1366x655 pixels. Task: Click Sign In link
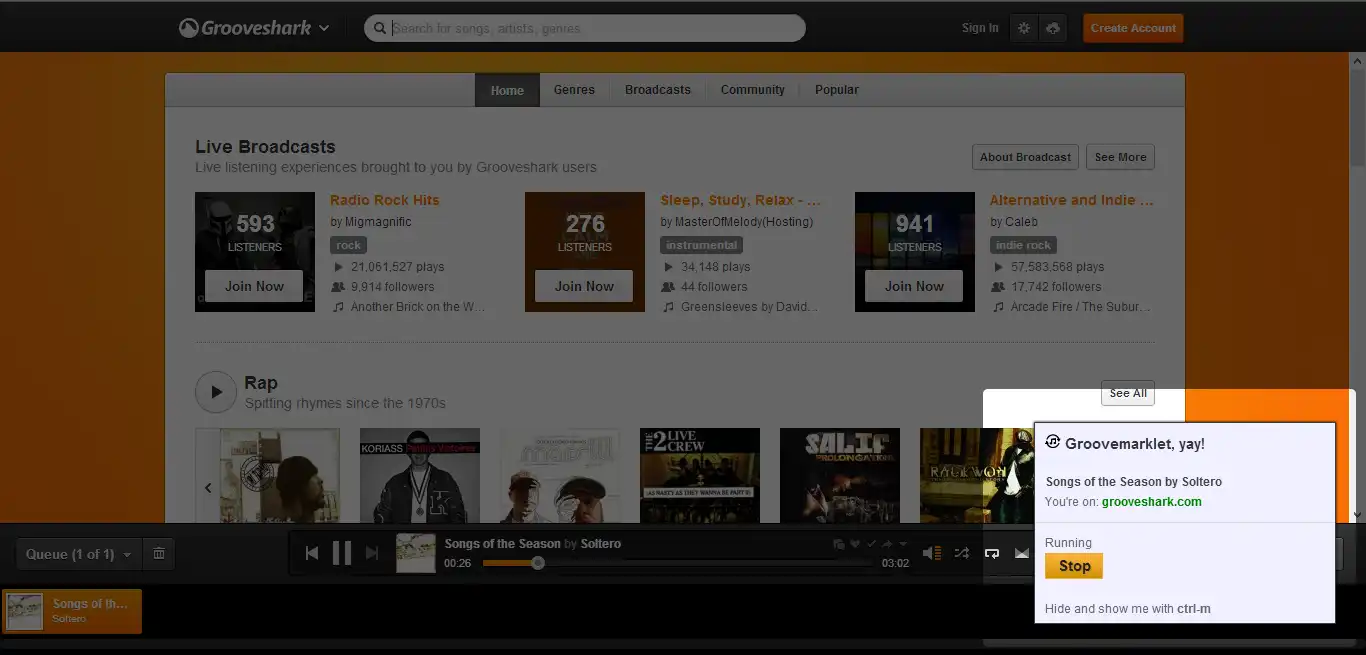980,28
